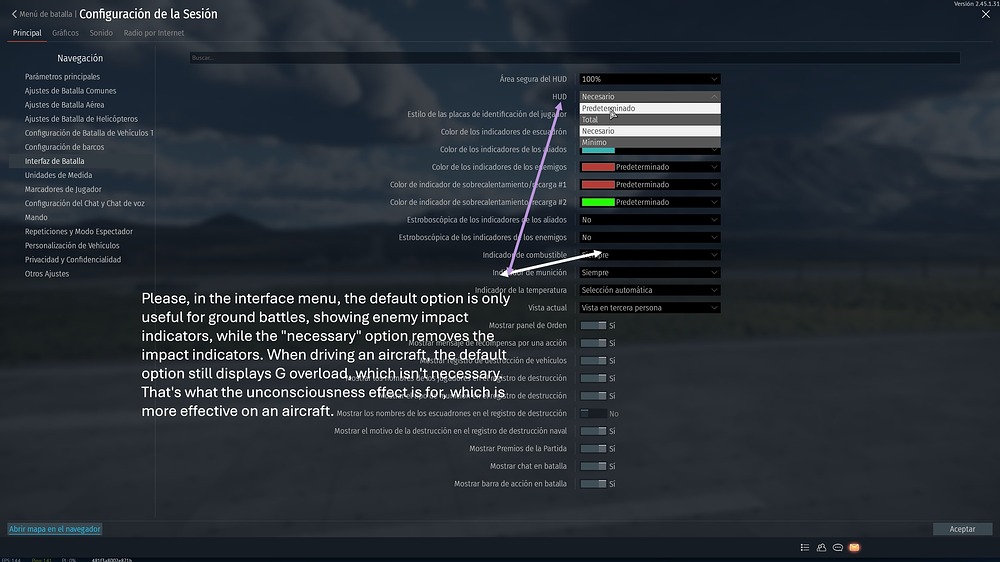Go to Configuración de Batalla de Vehículos
This screenshot has width=1000, height=562.
click(x=89, y=133)
